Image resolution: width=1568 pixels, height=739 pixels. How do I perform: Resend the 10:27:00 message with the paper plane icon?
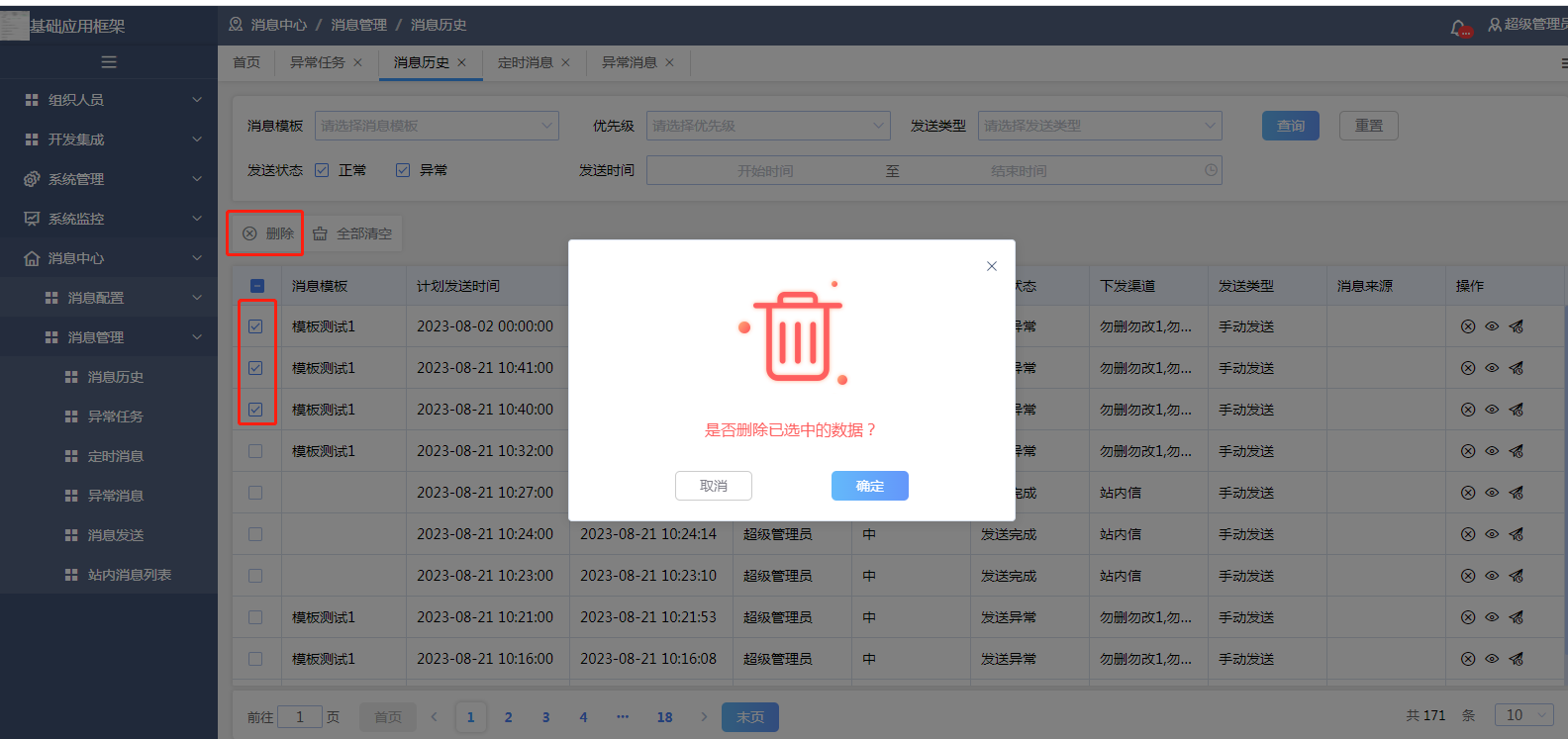coord(1516,493)
